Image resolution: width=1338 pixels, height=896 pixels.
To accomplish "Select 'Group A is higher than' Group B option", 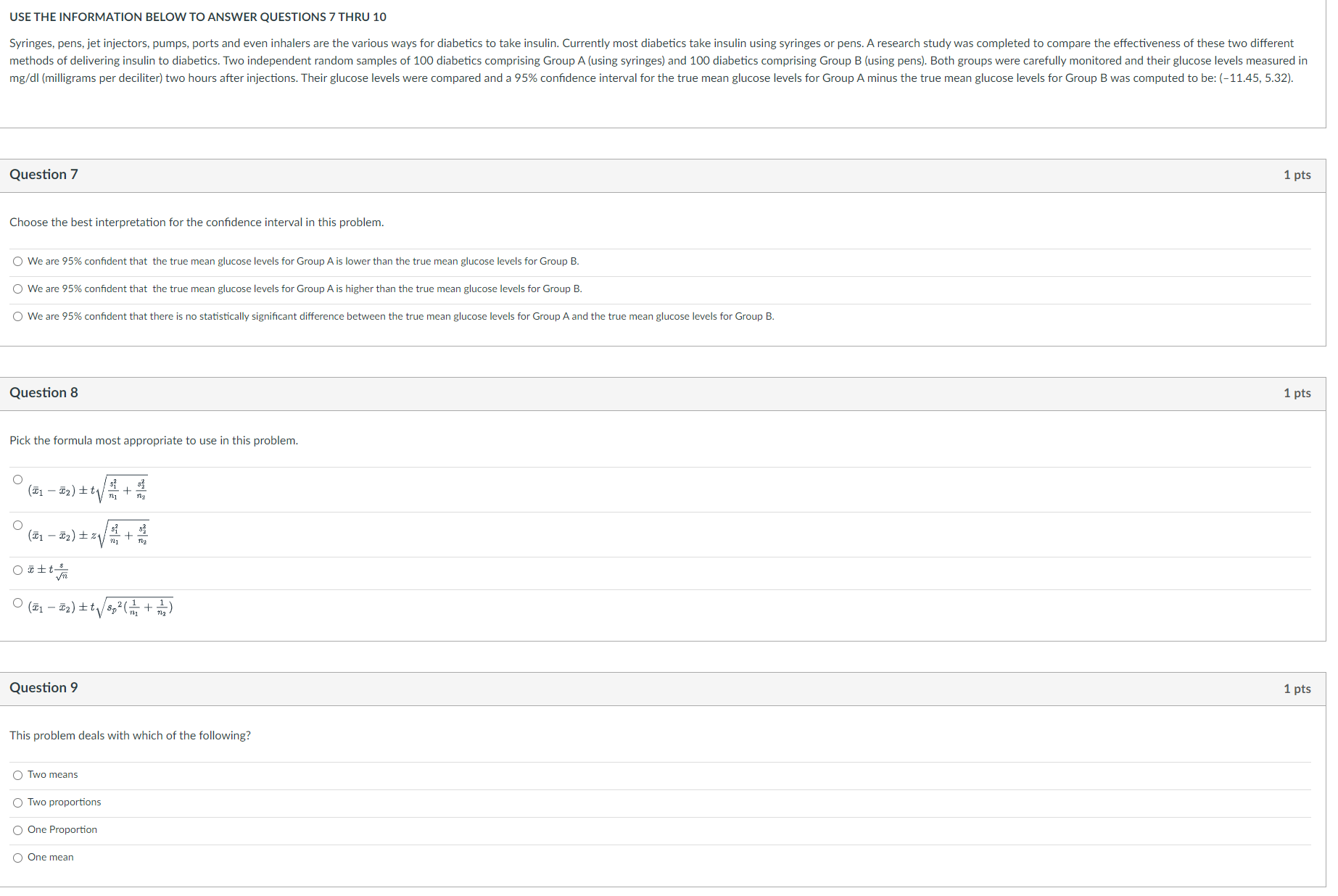I will [x=18, y=289].
